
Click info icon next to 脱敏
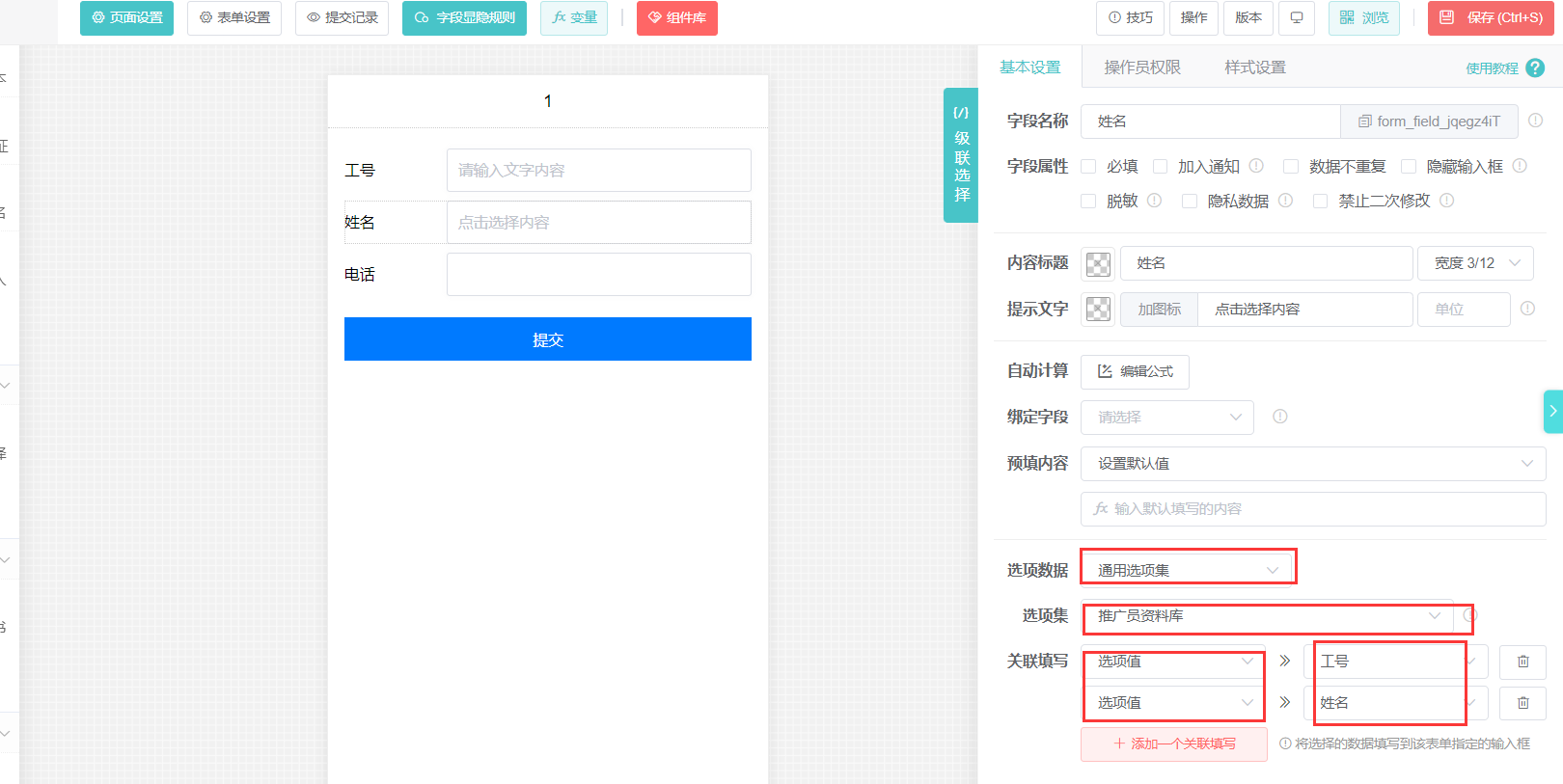(x=1154, y=201)
